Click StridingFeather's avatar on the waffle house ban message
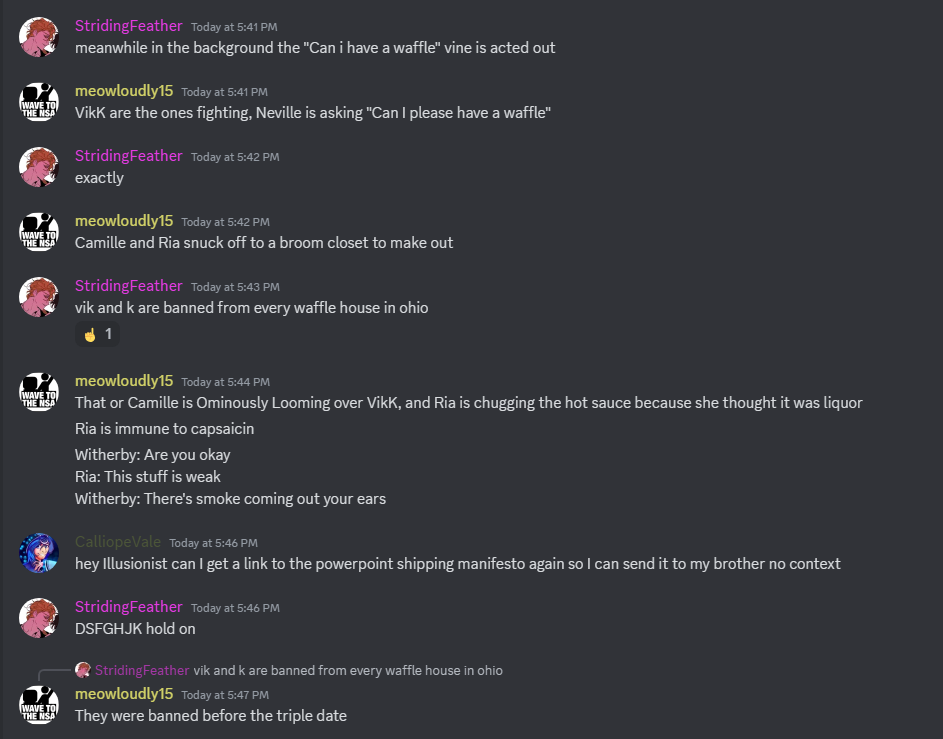This screenshot has width=943, height=739. (39, 297)
